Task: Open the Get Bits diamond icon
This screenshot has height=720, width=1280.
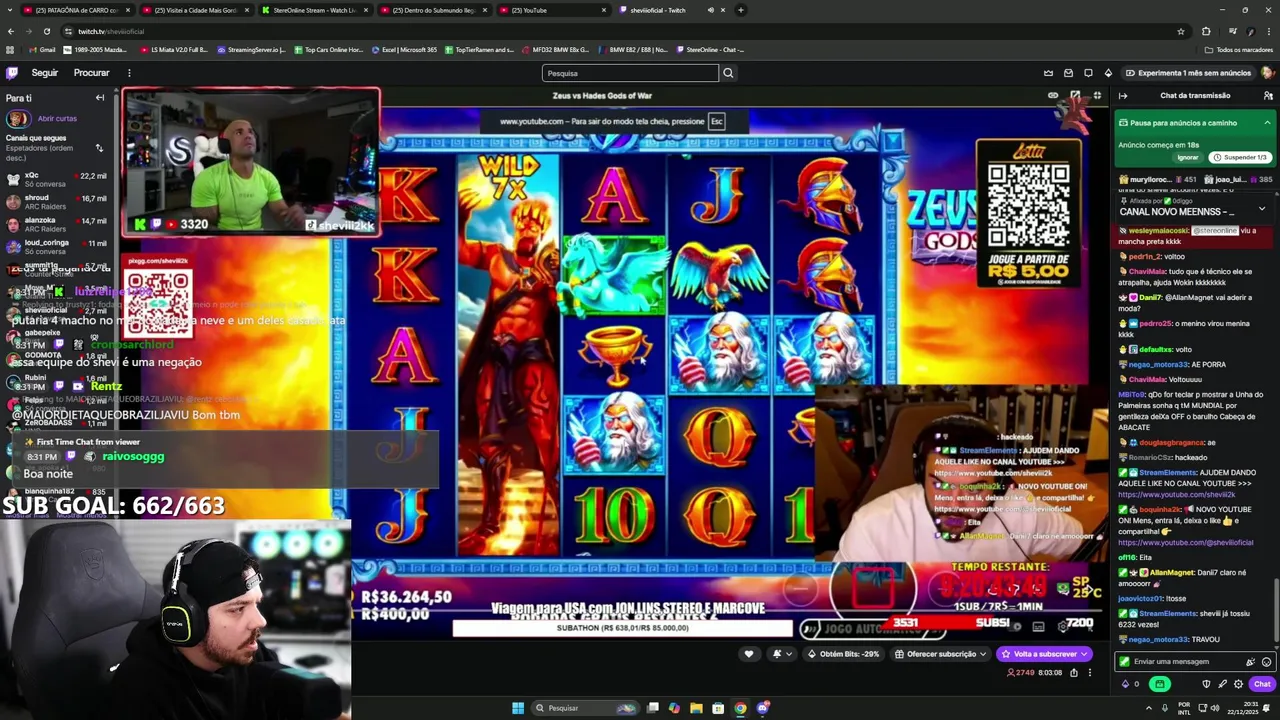Action: [x=1108, y=73]
